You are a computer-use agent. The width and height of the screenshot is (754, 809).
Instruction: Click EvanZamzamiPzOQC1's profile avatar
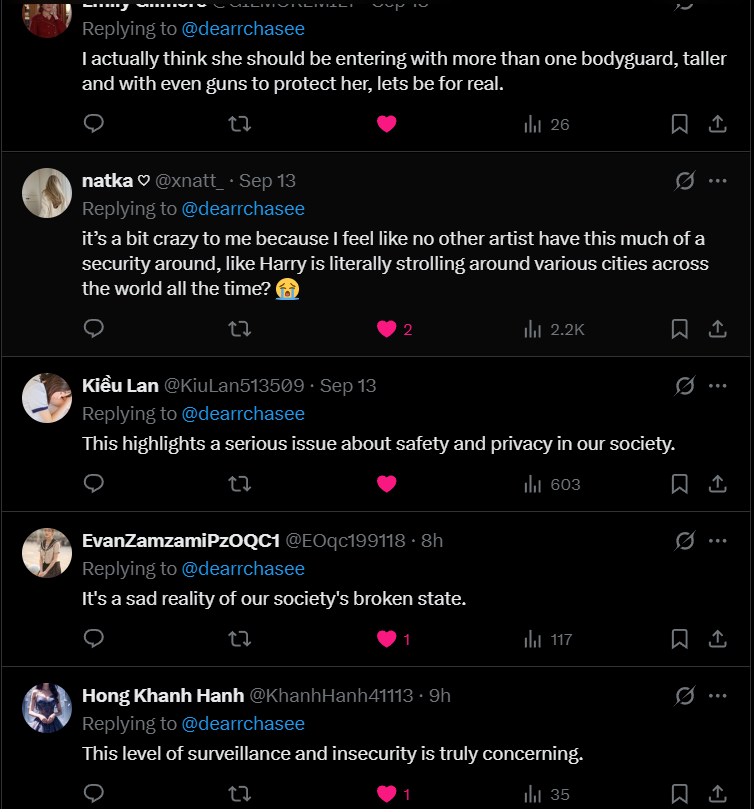[x=46, y=553]
